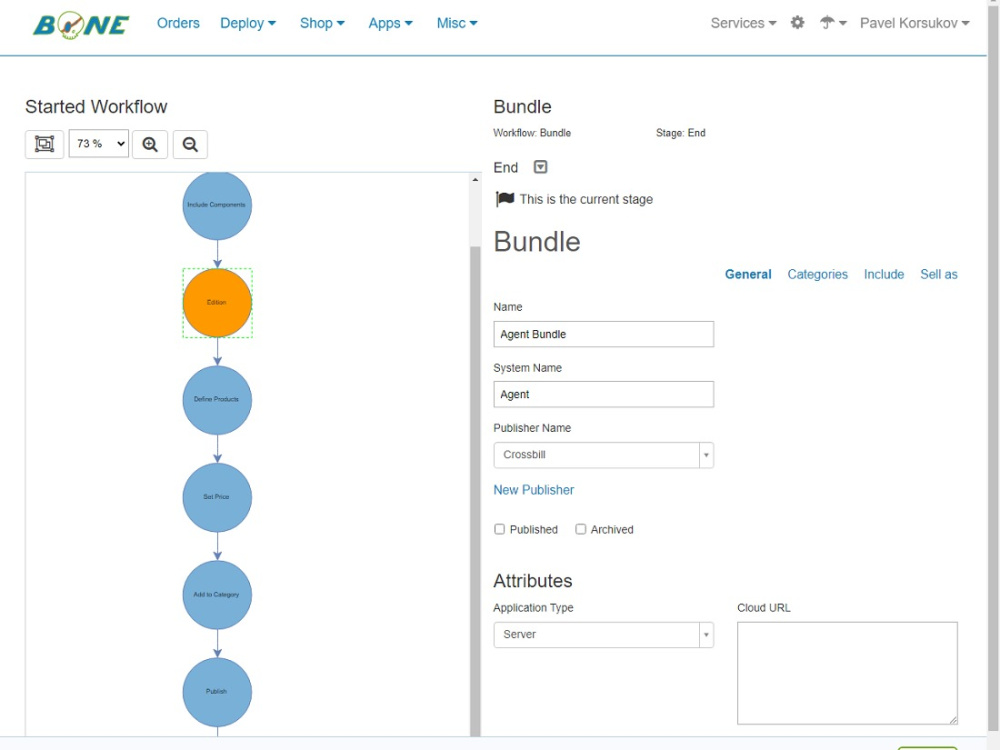Image resolution: width=1000 pixels, height=750 pixels.
Task: Open the umbrella icon menu
Action: click(833, 23)
